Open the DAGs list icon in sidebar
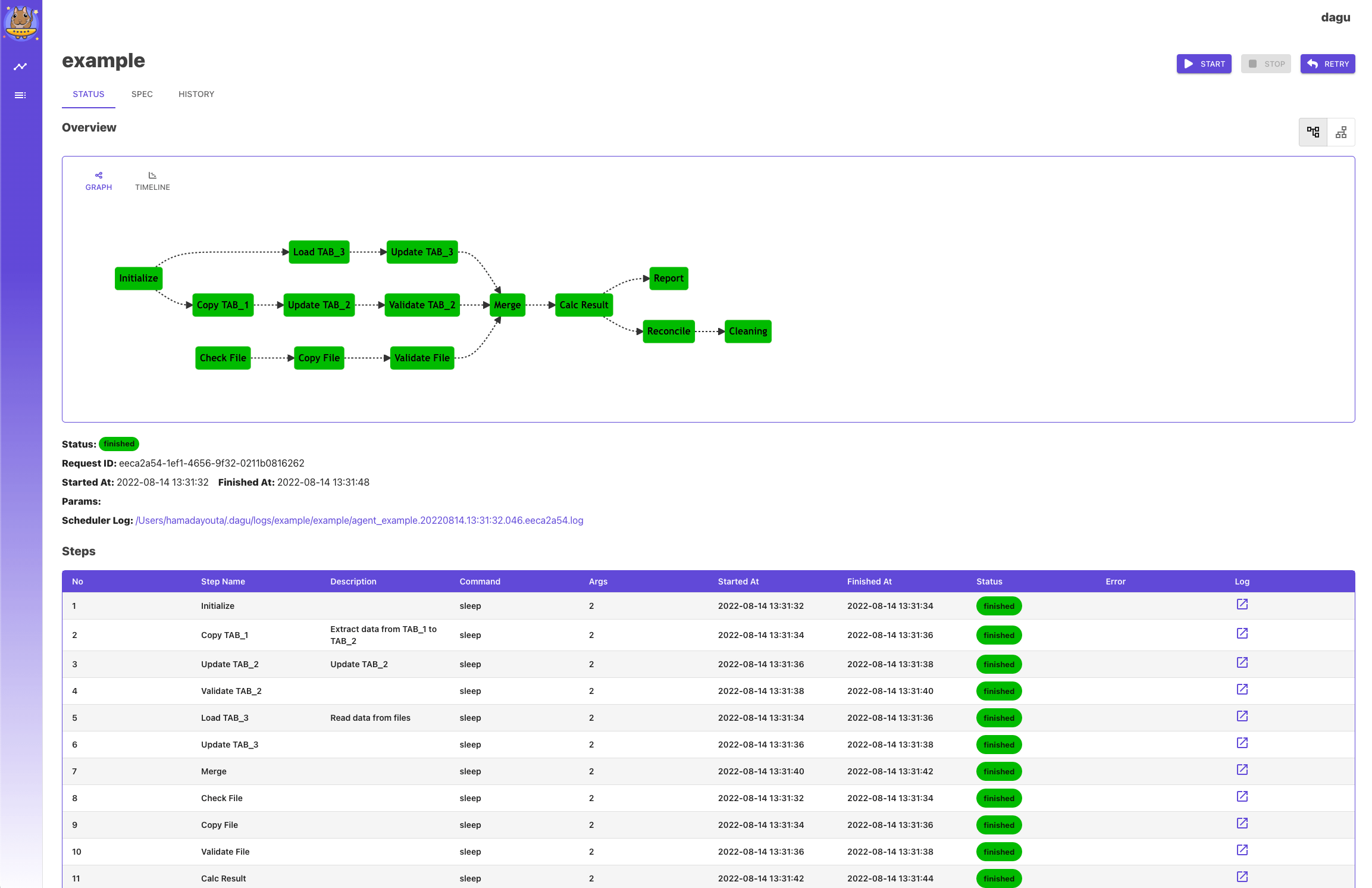 click(21, 95)
